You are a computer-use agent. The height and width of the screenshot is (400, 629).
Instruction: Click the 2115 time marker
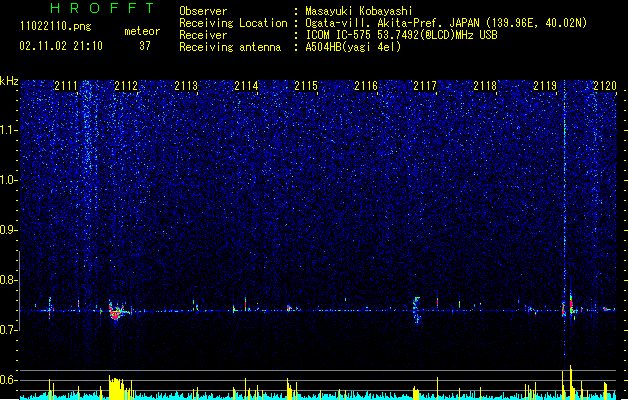(306, 86)
